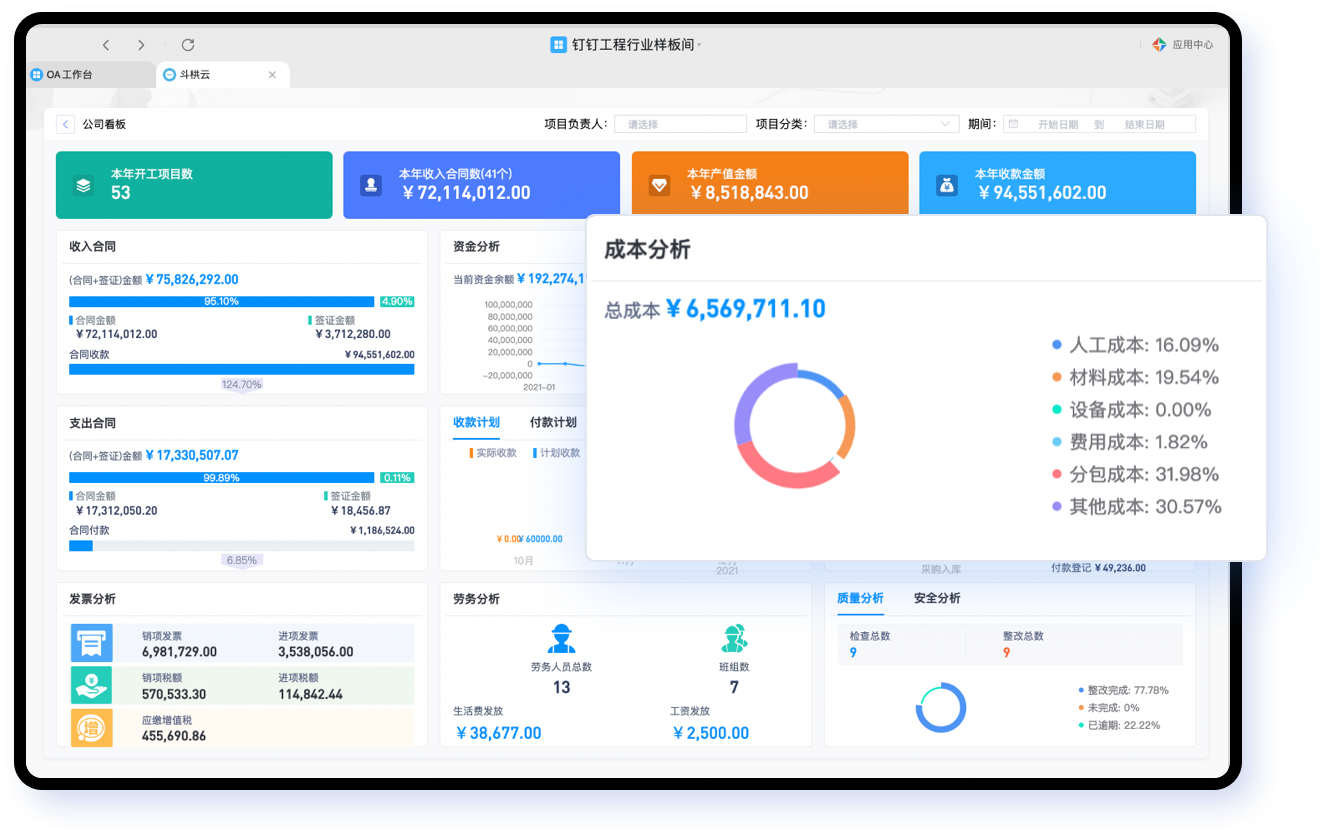
Task: Click the 本年产值金额 card icon
Action: pos(659,185)
